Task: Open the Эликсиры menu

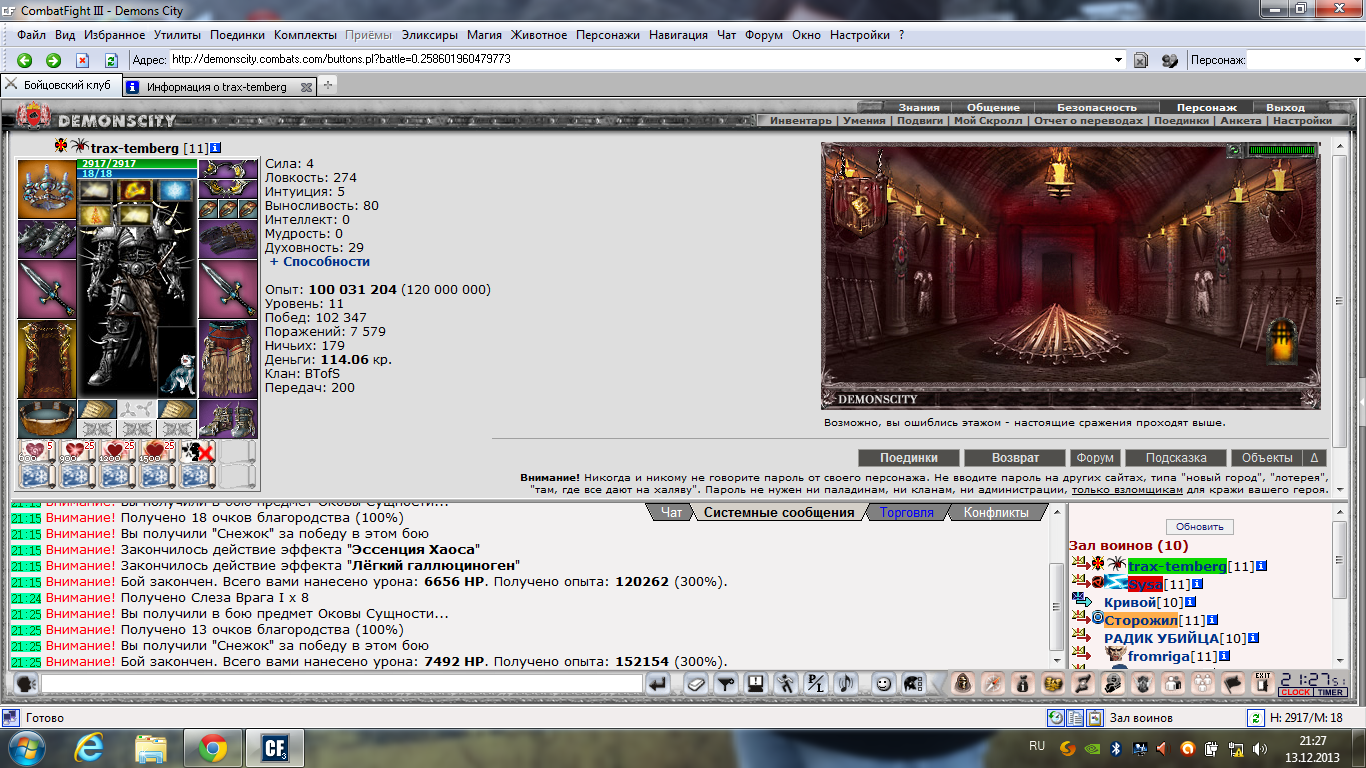Action: (x=431, y=34)
